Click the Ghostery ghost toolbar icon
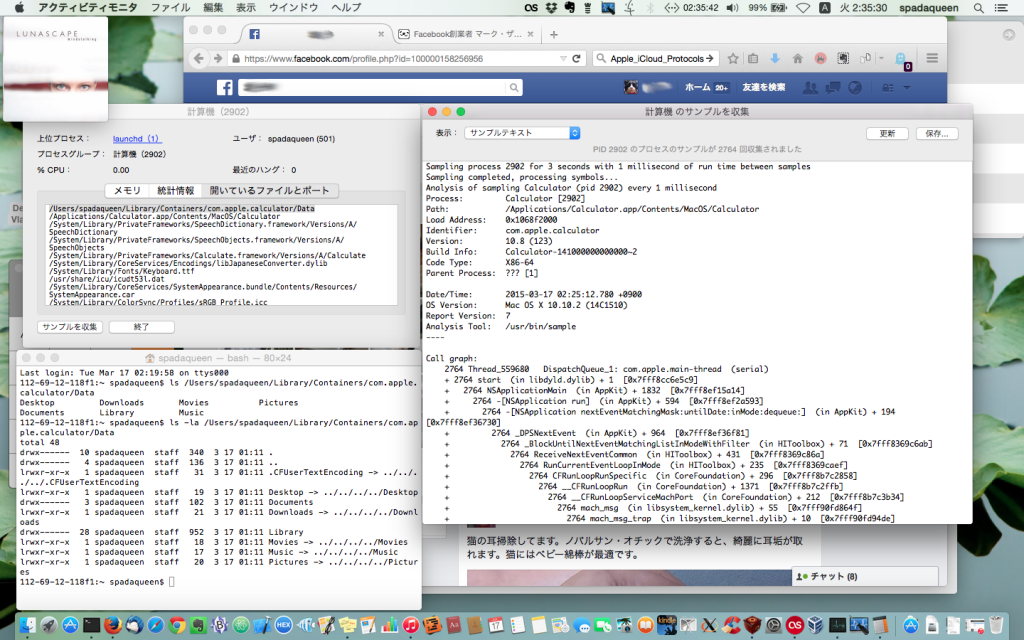The height and width of the screenshot is (640, 1024). tap(901, 59)
